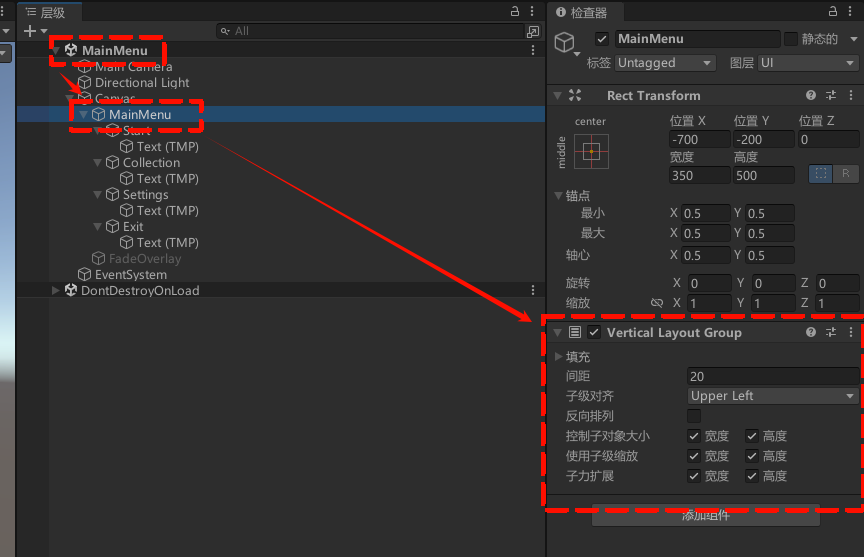
Task: Toggle Control Child Size height (高度) checkbox
Action: coord(752,436)
